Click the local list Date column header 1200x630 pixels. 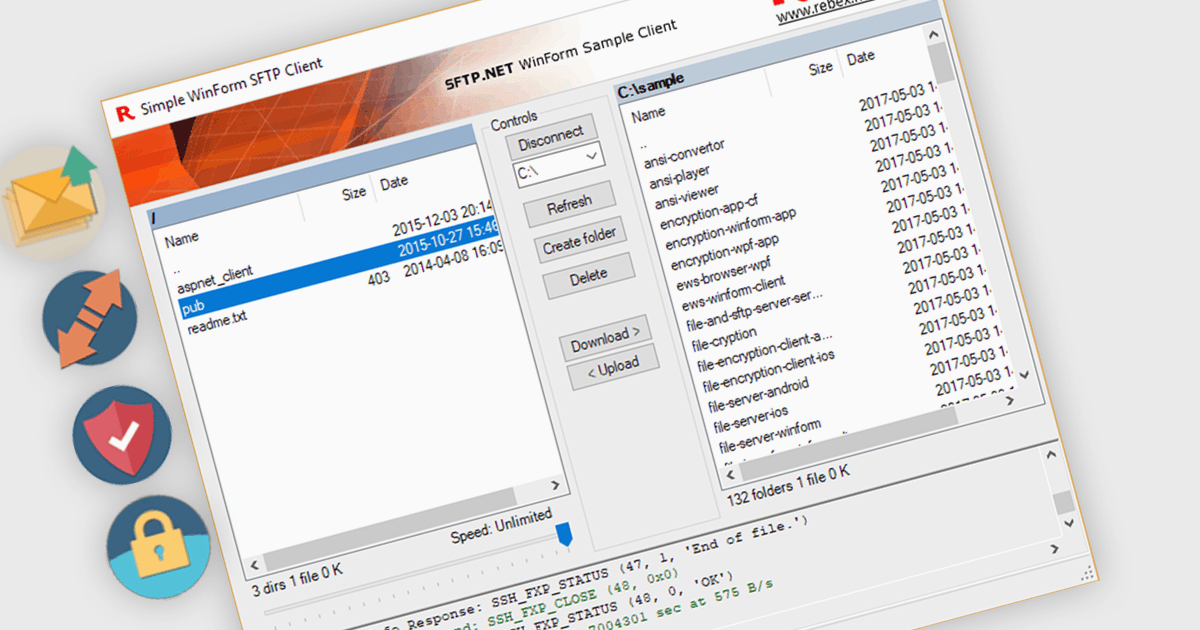point(860,58)
